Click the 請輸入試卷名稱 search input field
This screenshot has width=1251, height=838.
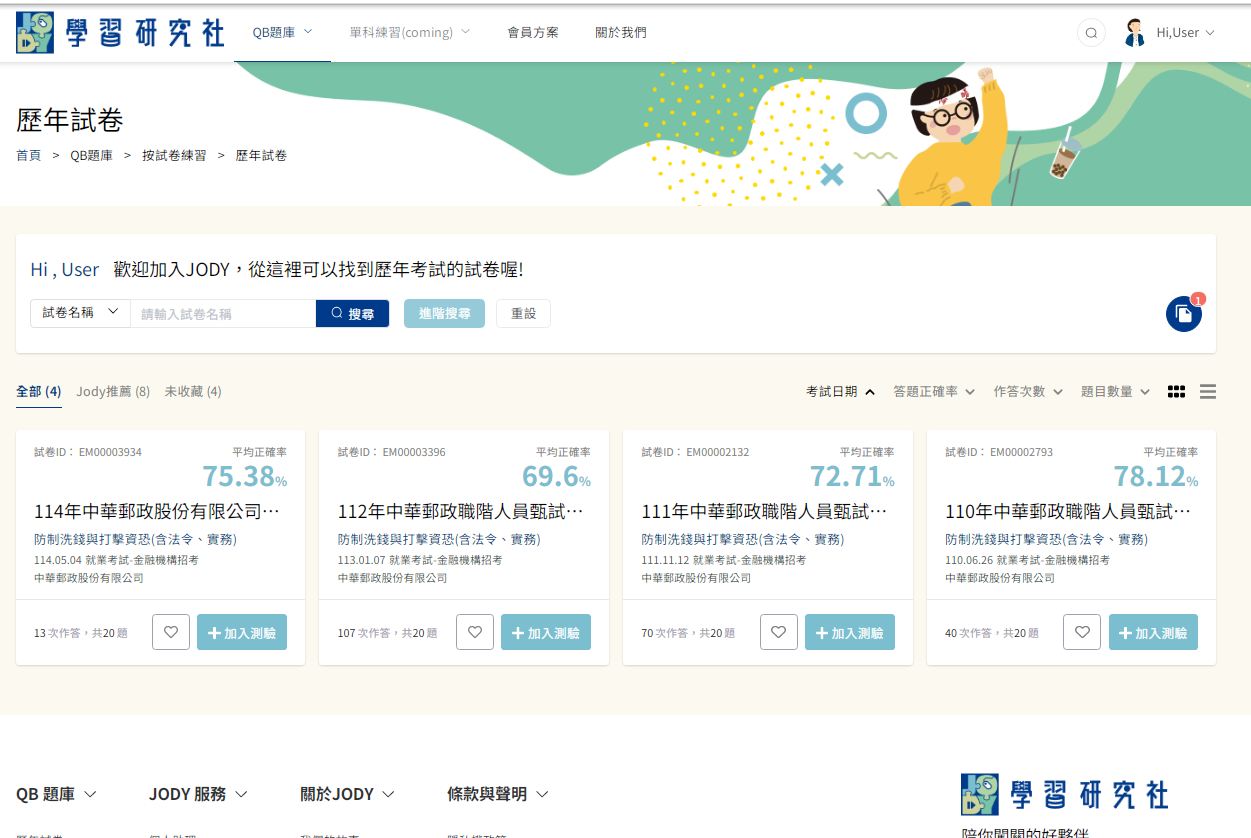coord(223,313)
